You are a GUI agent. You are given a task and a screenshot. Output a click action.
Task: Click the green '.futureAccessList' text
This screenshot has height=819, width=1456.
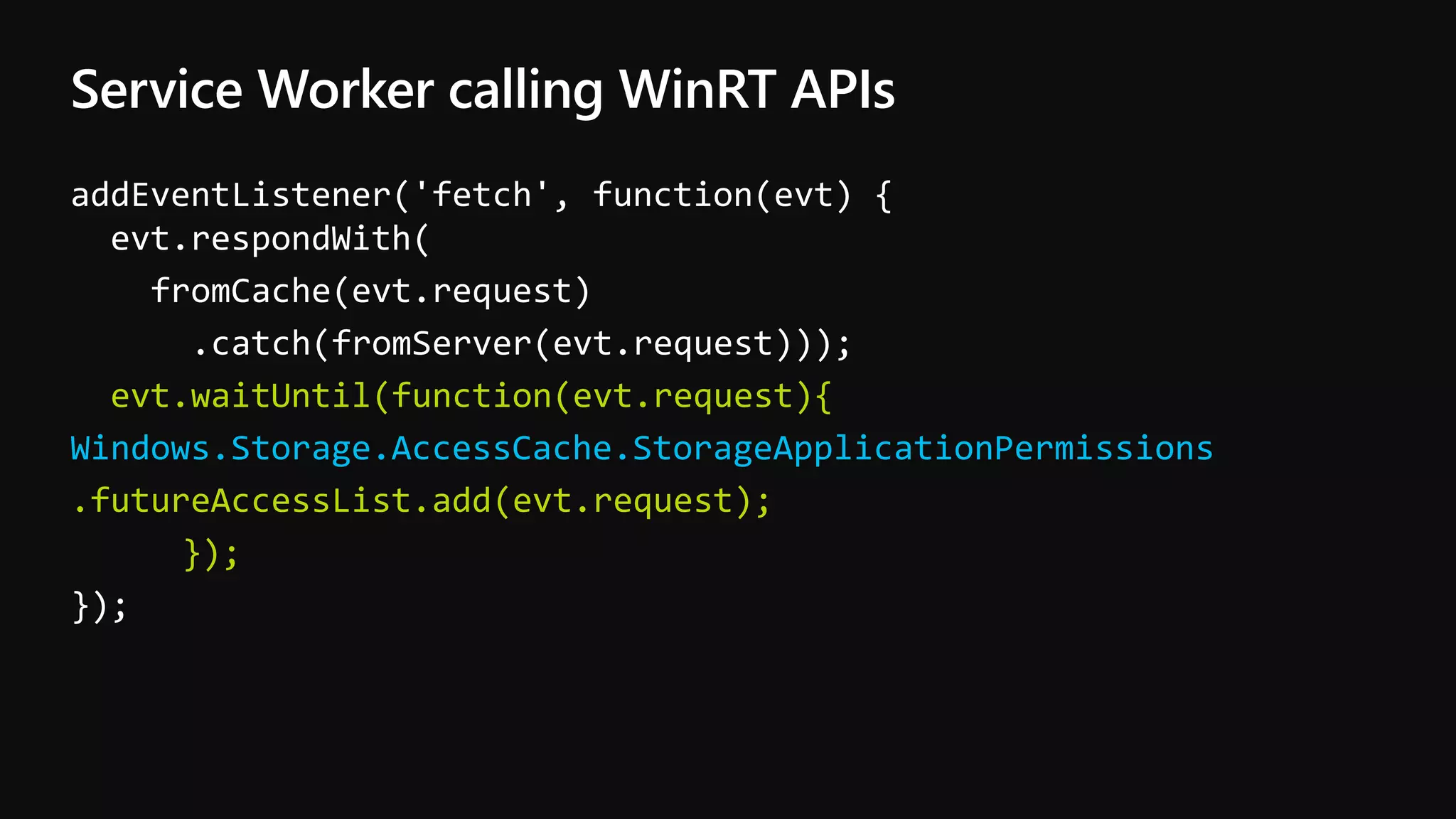coord(242,501)
